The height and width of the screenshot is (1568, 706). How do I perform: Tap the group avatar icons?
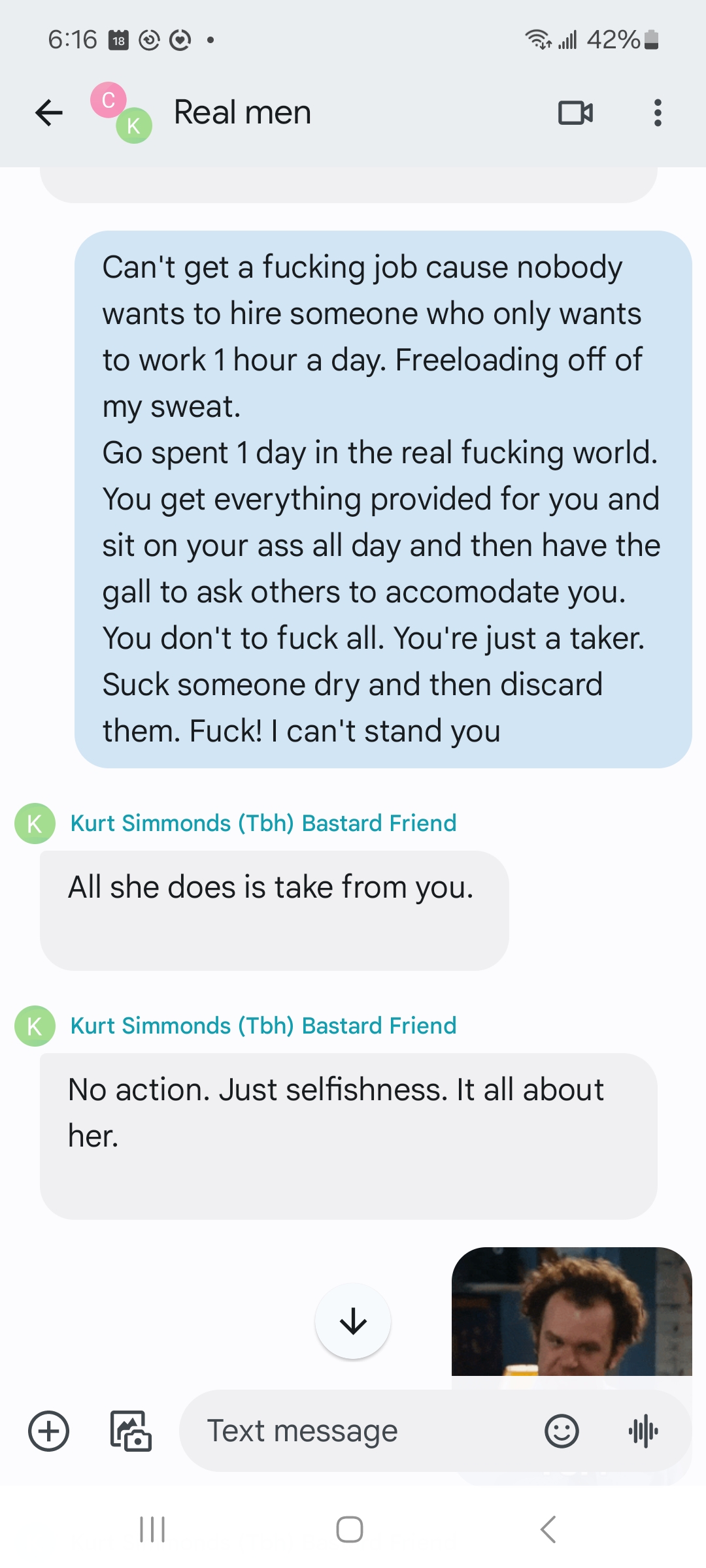coord(122,112)
